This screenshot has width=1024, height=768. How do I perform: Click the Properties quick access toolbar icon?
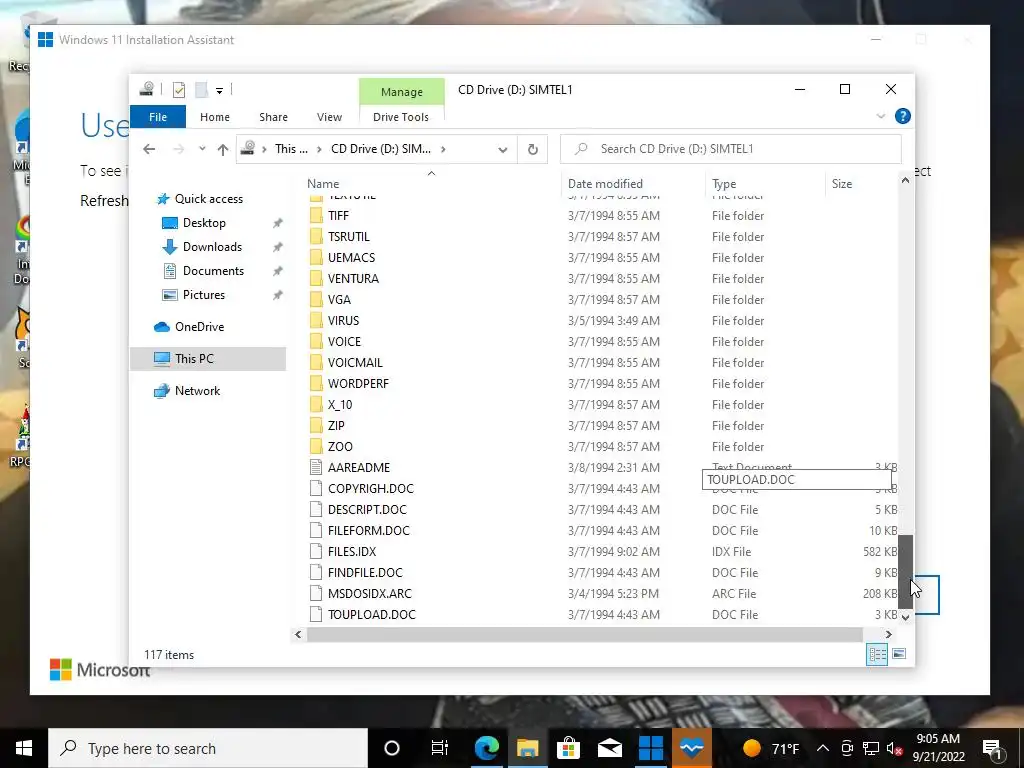pyautogui.click(x=178, y=90)
